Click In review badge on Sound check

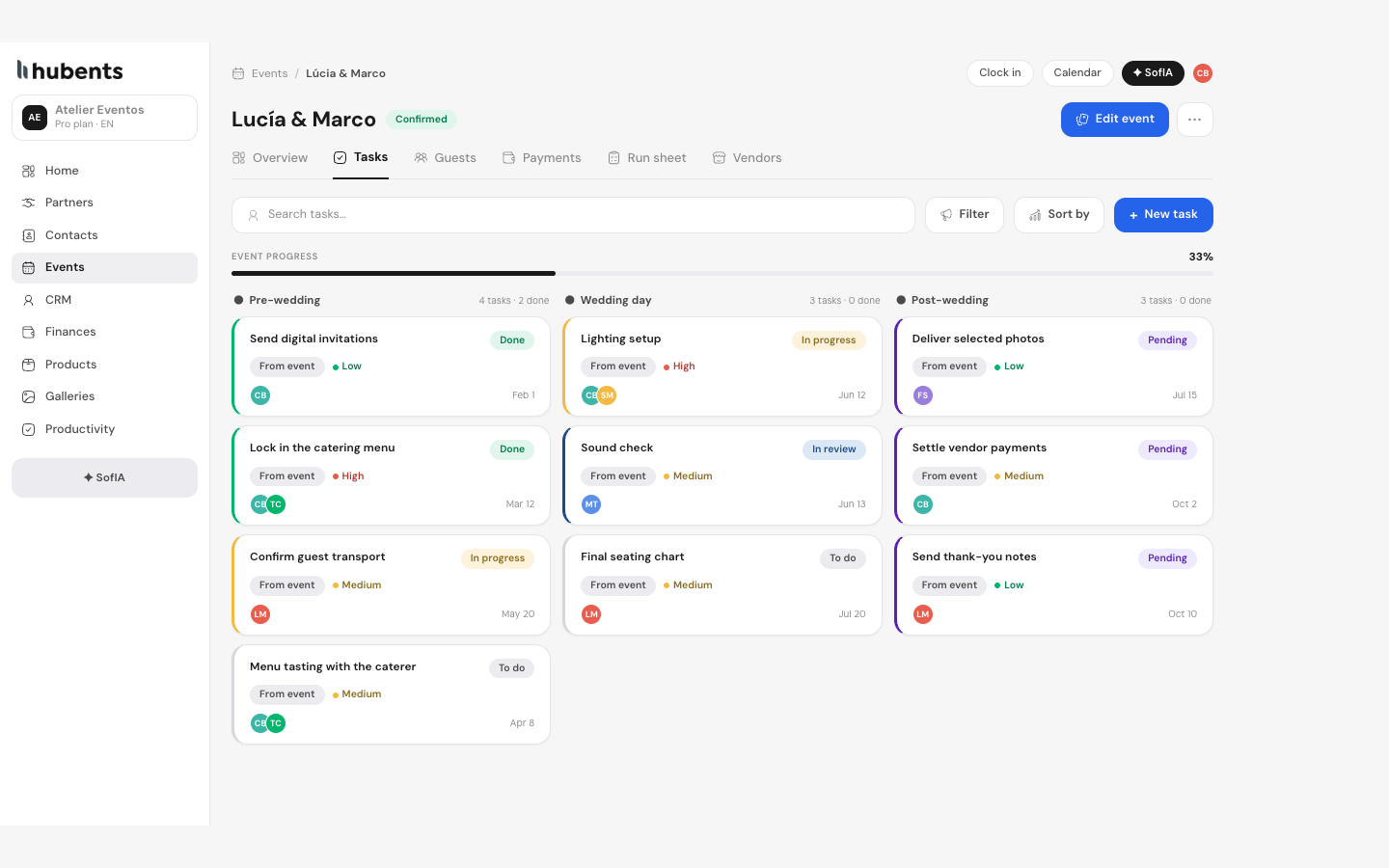[834, 449]
